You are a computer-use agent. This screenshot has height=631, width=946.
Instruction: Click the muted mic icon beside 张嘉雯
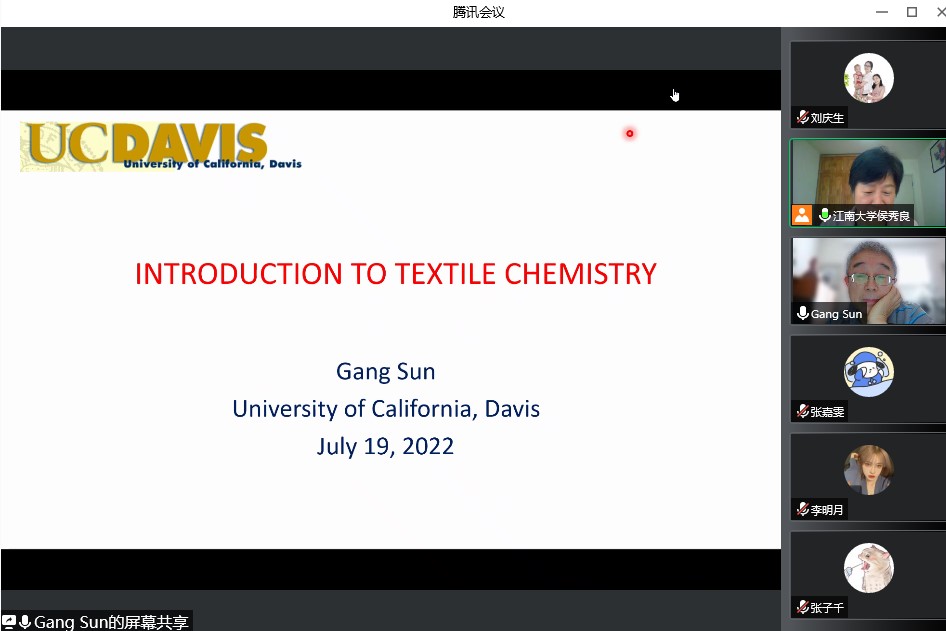coord(802,411)
